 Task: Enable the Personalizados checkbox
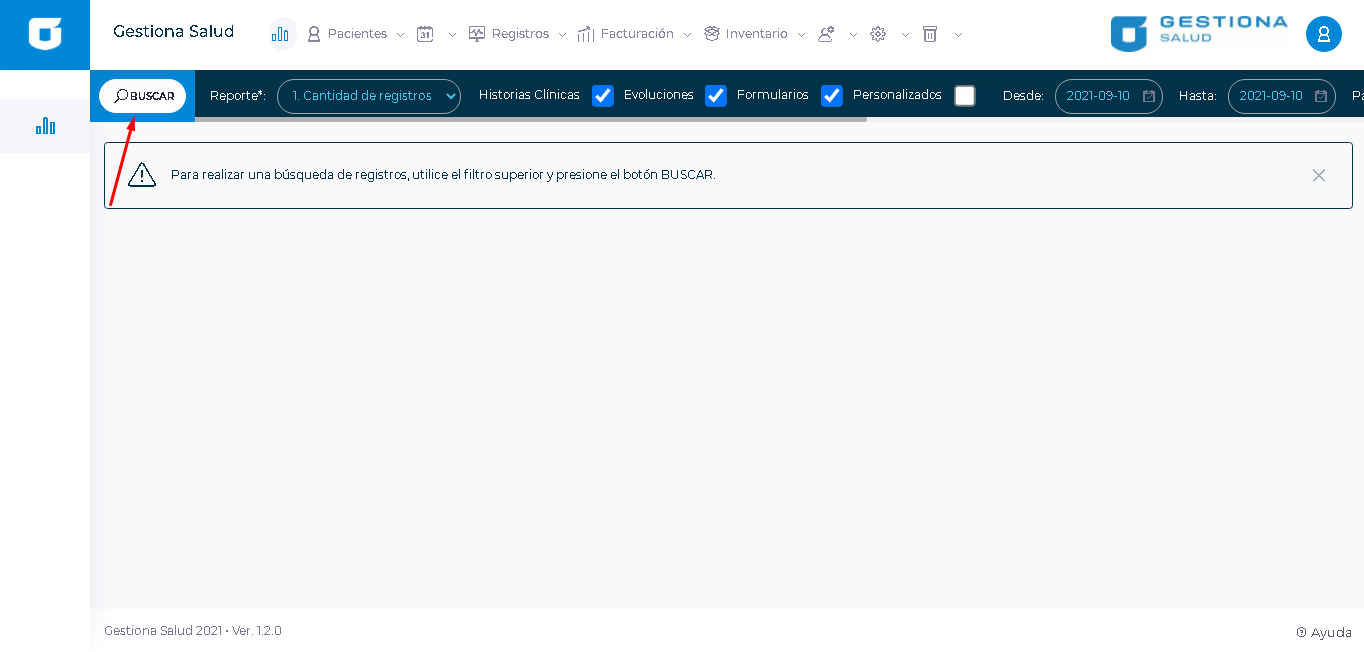pyautogui.click(x=964, y=96)
